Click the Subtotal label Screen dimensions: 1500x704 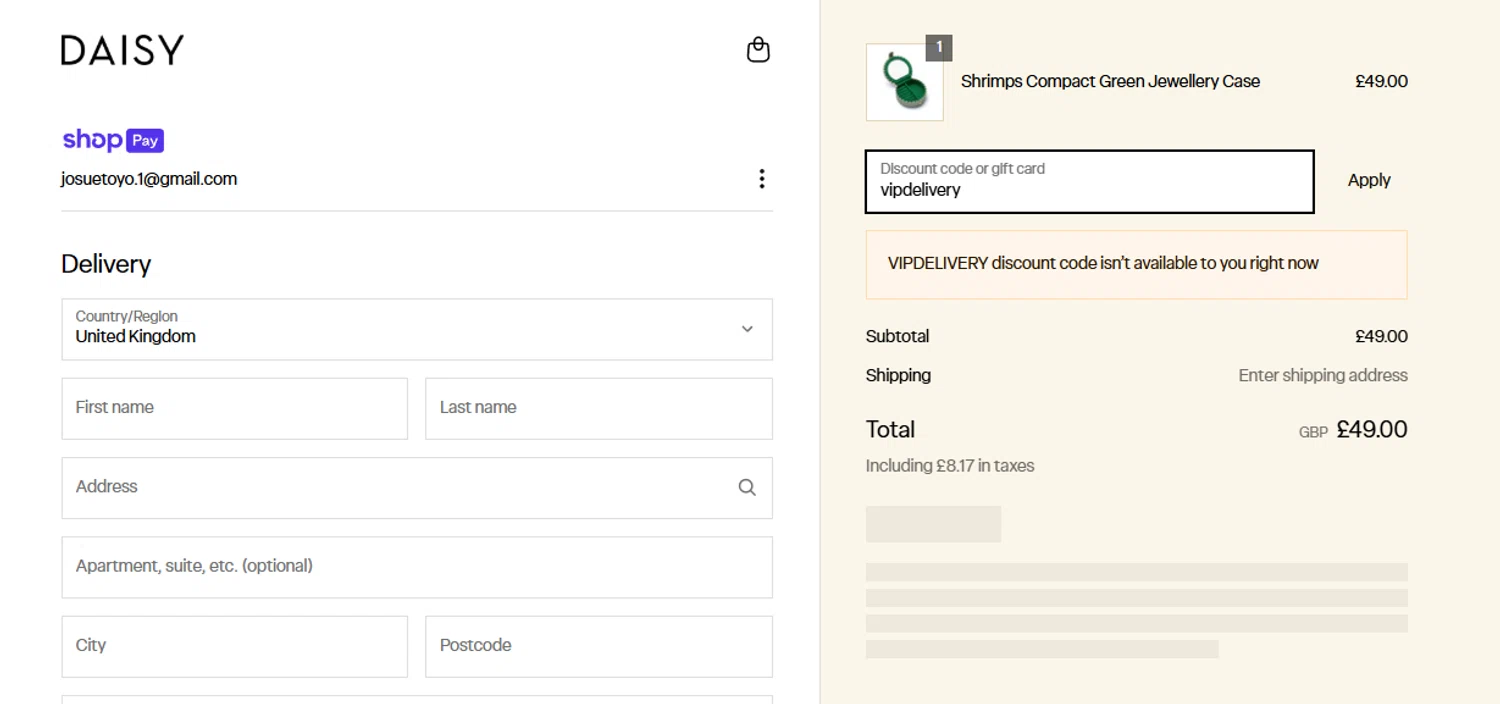tap(897, 337)
